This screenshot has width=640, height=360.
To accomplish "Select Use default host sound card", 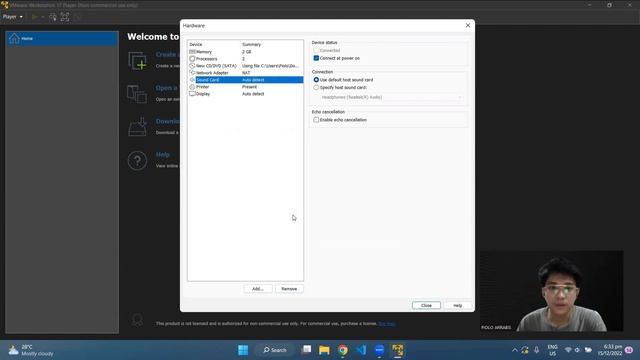I will [x=316, y=80].
